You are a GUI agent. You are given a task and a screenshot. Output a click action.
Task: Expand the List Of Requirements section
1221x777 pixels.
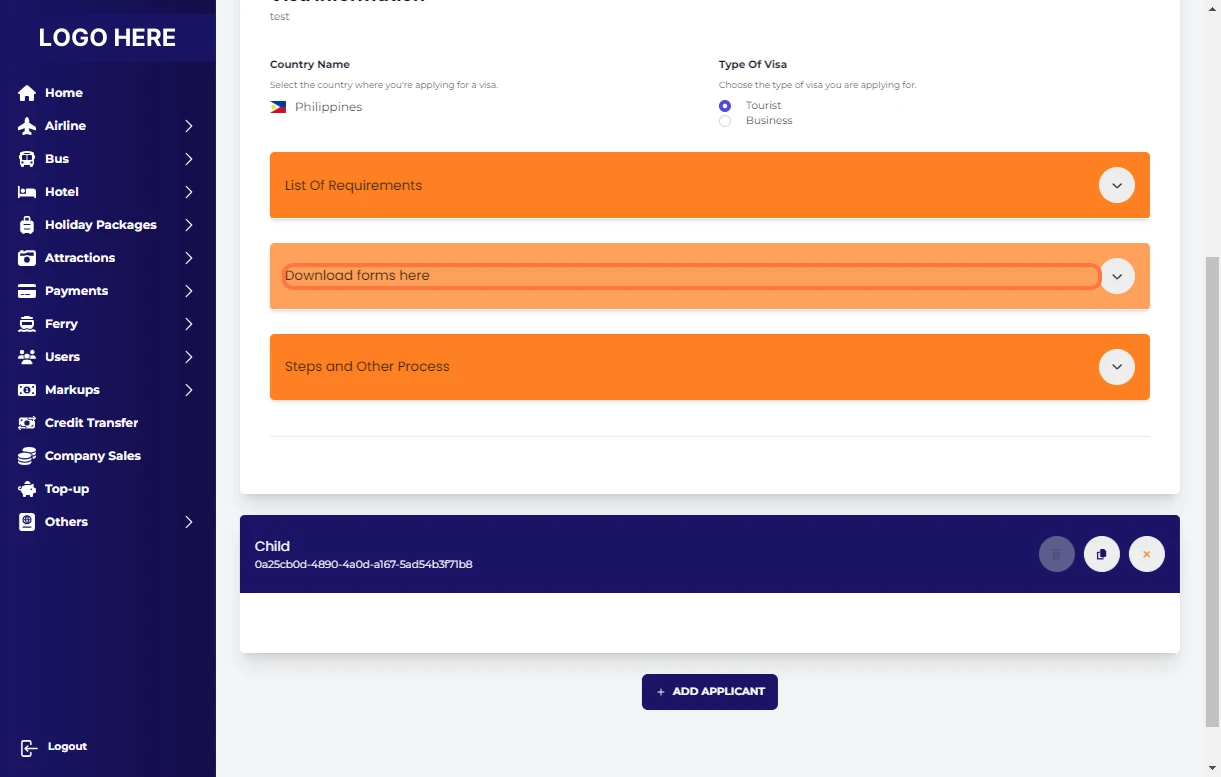click(x=1116, y=185)
